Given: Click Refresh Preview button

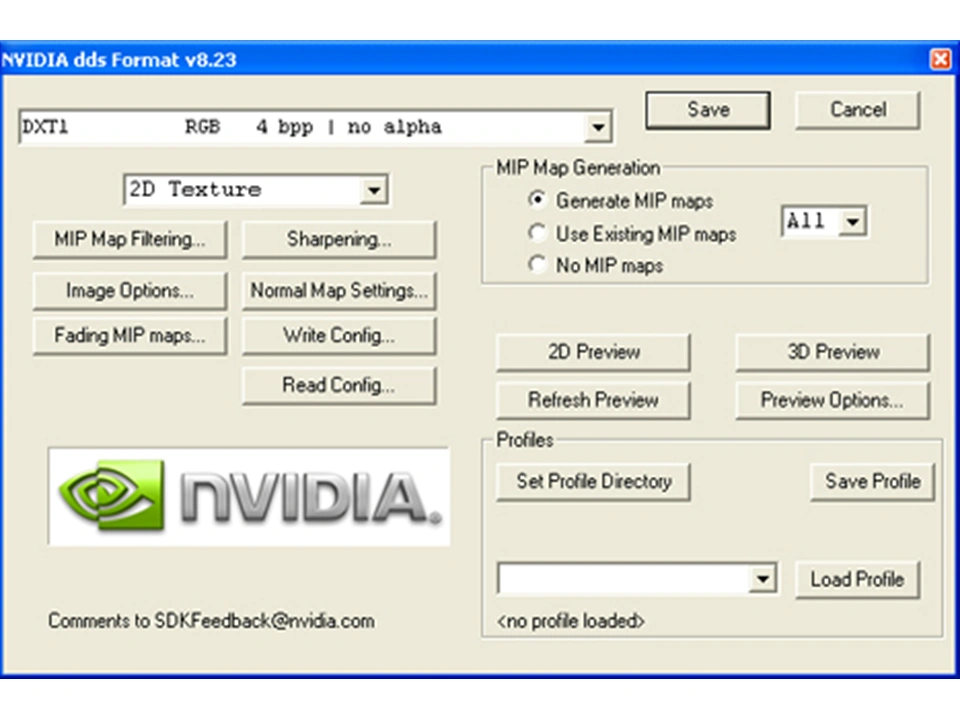Looking at the screenshot, I should [593, 400].
